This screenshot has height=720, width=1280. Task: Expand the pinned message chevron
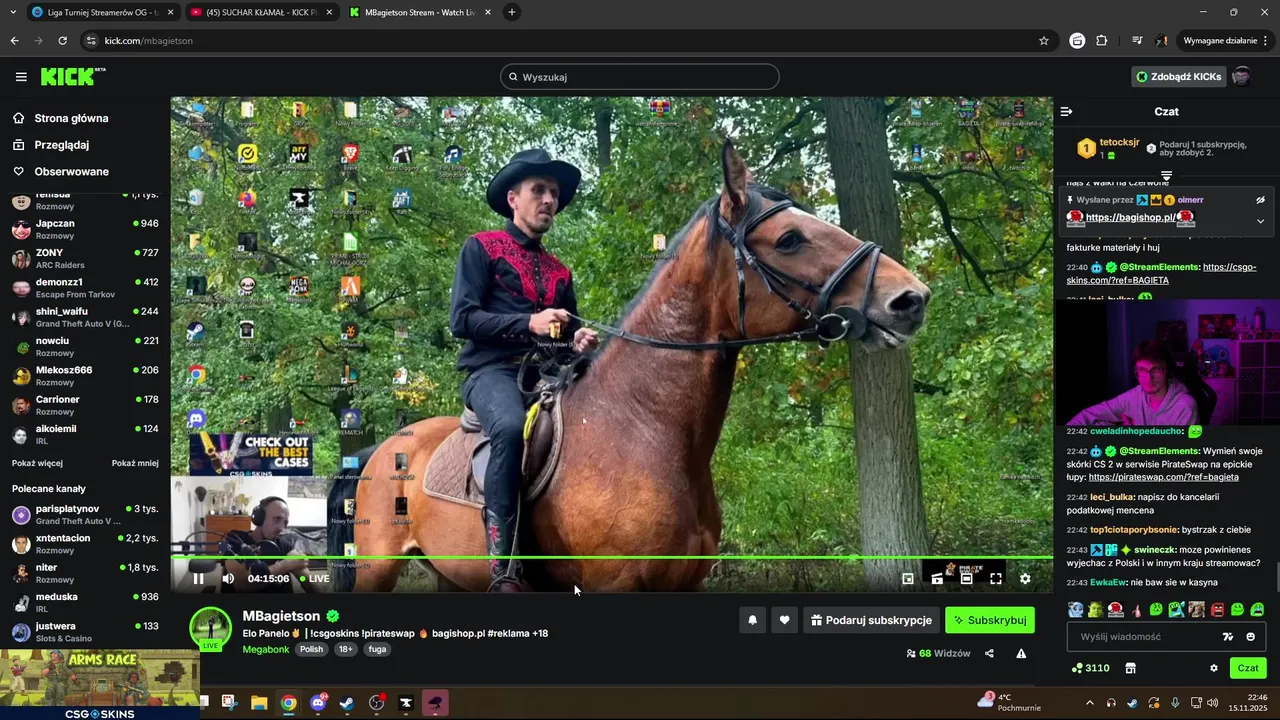pyautogui.click(x=1260, y=221)
